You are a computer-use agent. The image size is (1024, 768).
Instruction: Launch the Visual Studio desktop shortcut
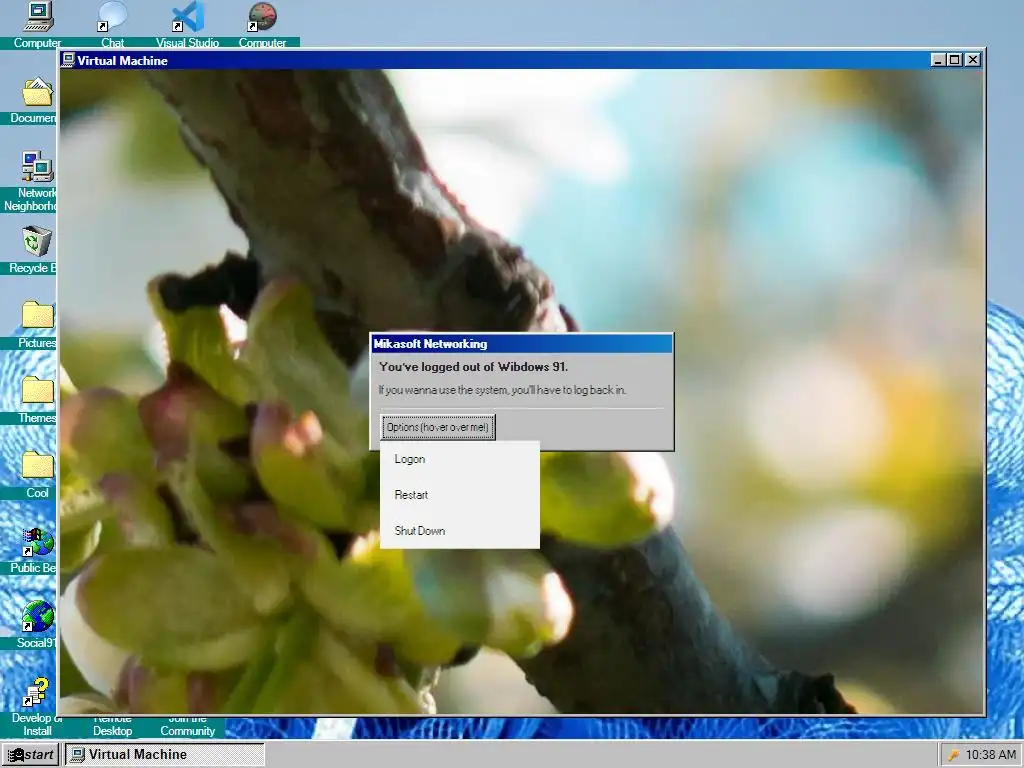click(x=187, y=17)
